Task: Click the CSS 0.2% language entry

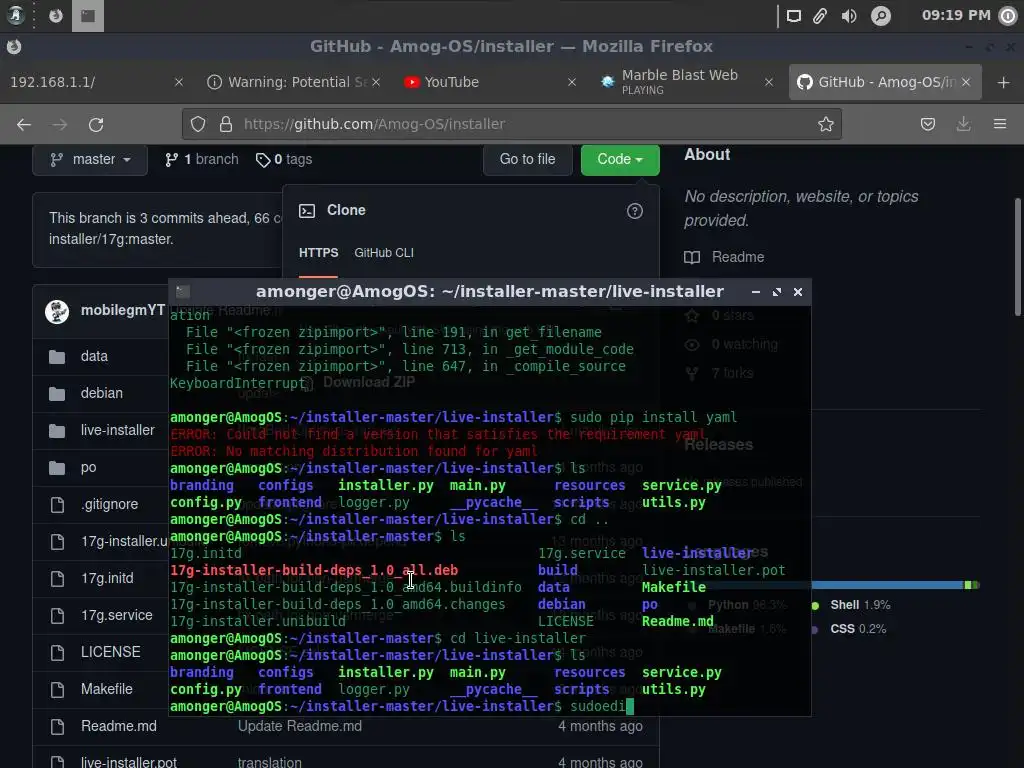Action: [849, 630]
